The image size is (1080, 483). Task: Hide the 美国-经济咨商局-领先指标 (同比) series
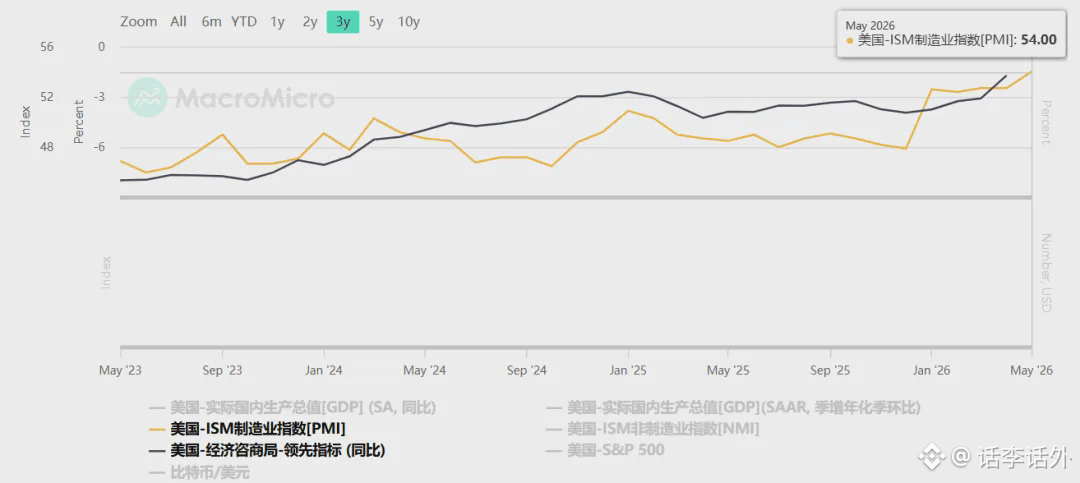(x=267, y=451)
